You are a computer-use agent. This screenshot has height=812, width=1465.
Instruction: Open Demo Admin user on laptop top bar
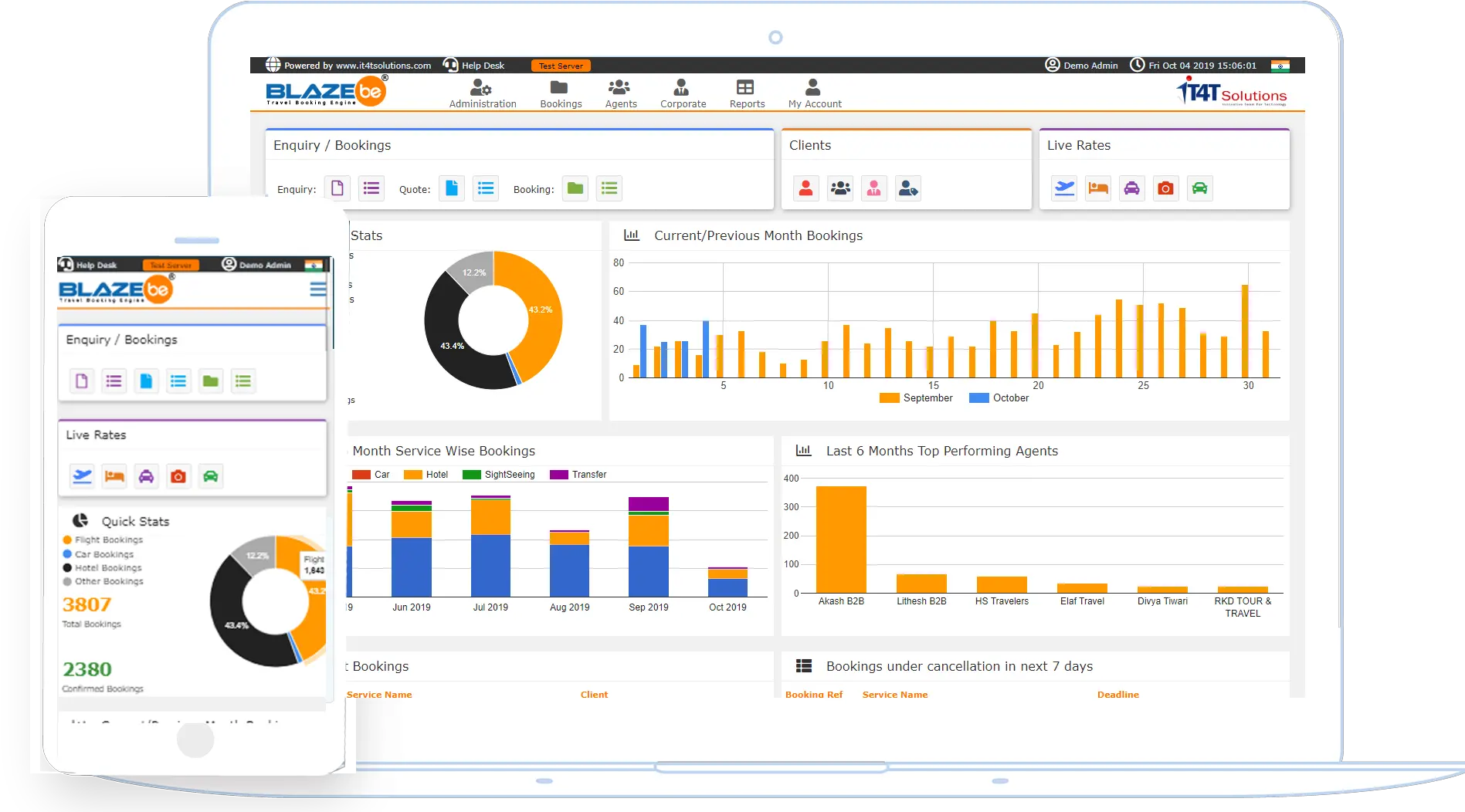point(1081,66)
